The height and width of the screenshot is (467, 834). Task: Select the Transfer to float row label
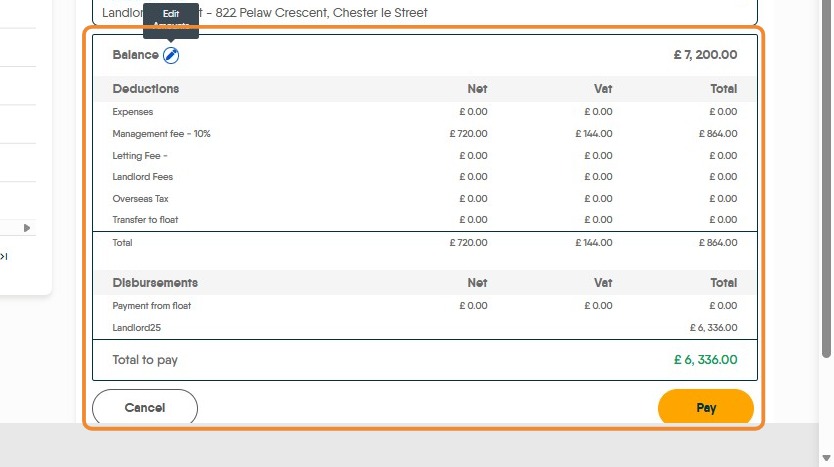(x=146, y=220)
